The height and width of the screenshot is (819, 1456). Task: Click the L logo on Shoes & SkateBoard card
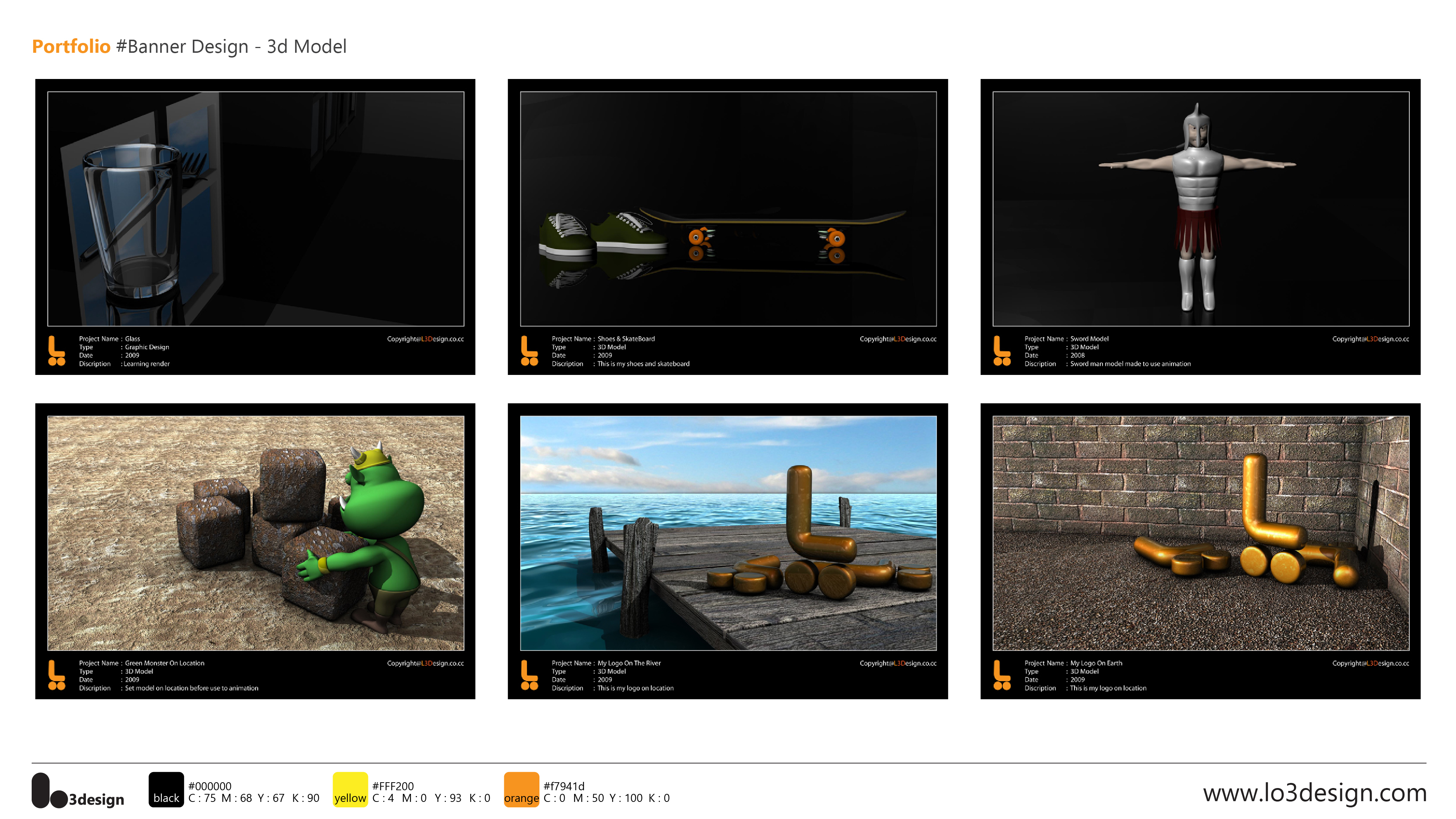tap(529, 351)
